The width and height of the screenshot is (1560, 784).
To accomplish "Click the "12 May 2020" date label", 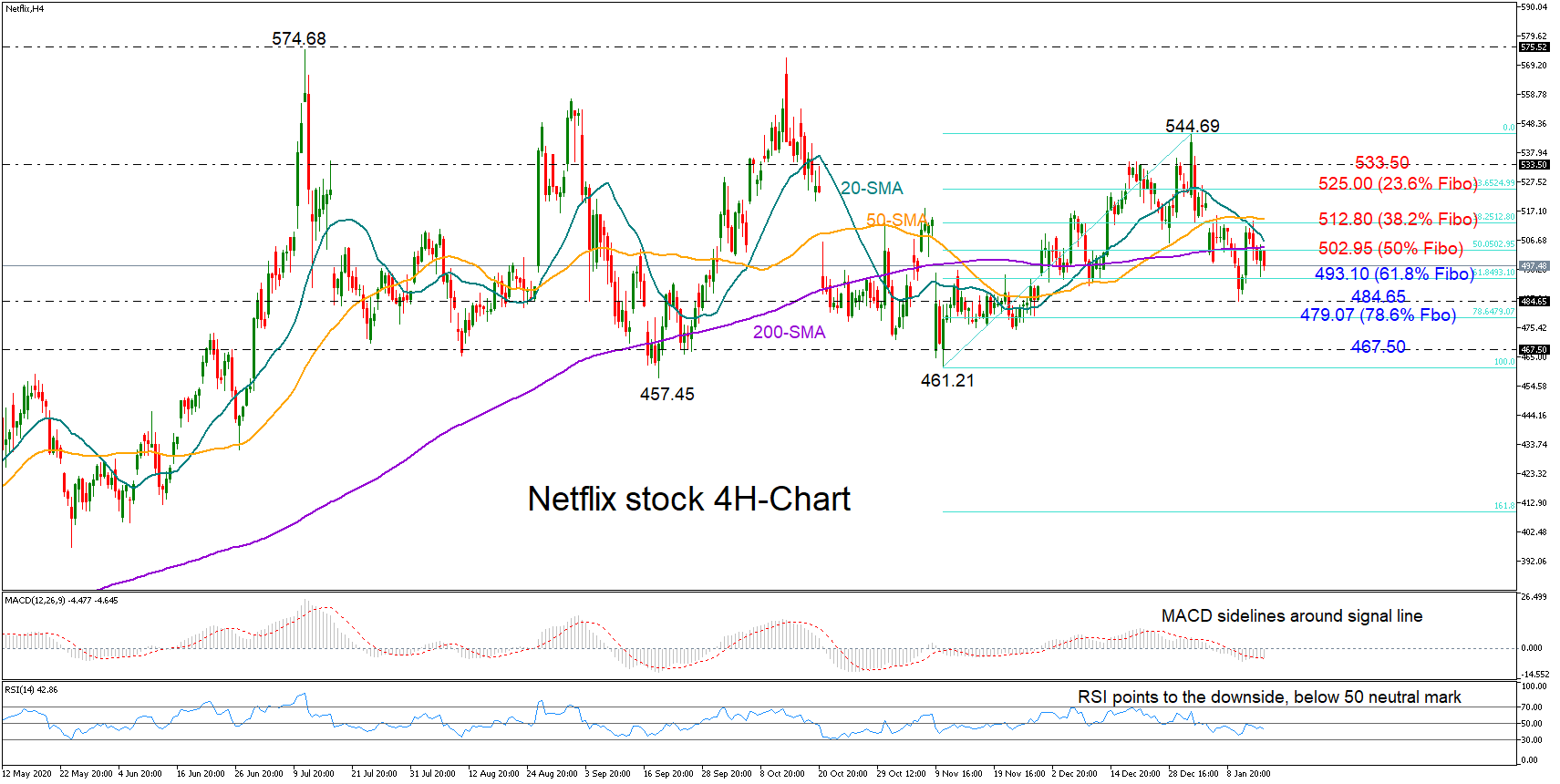I will pos(27,774).
